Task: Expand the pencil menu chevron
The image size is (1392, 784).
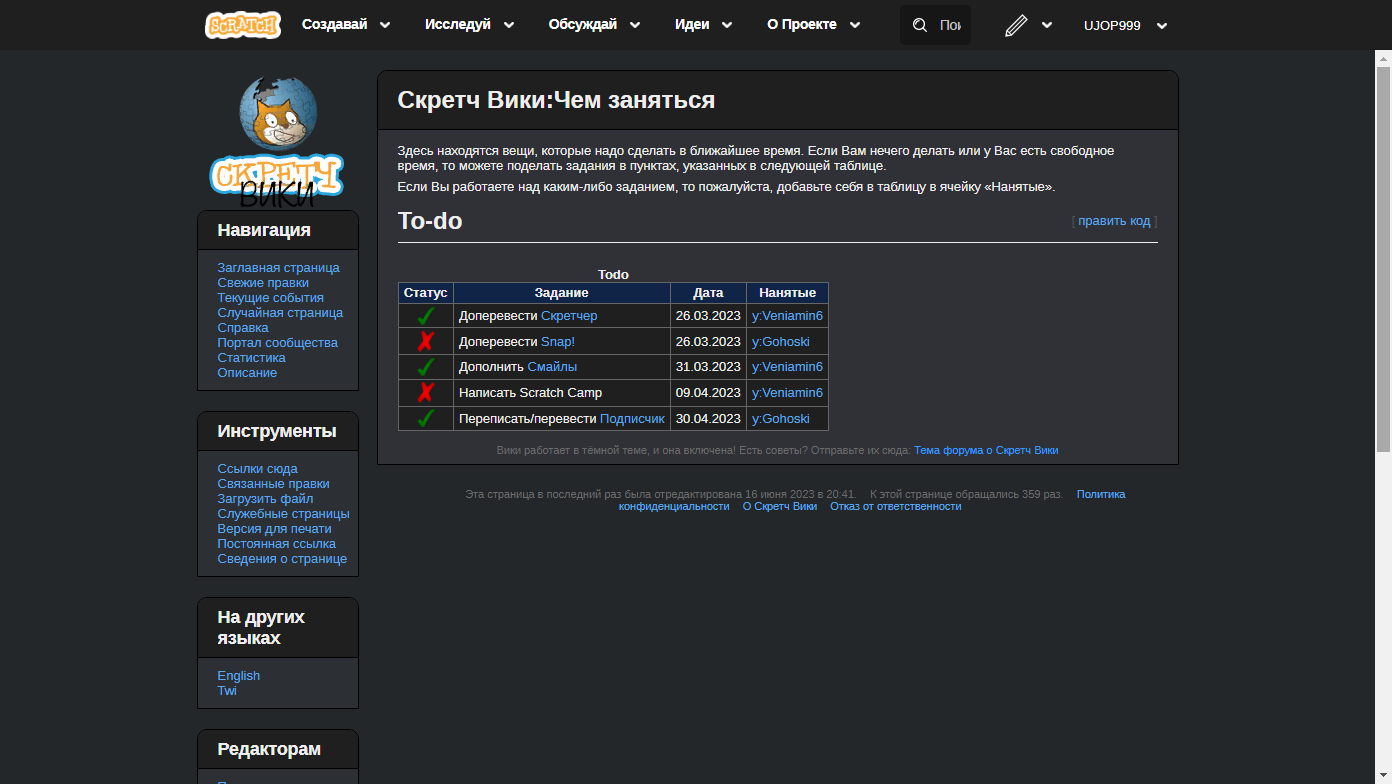Action: click(x=1047, y=25)
